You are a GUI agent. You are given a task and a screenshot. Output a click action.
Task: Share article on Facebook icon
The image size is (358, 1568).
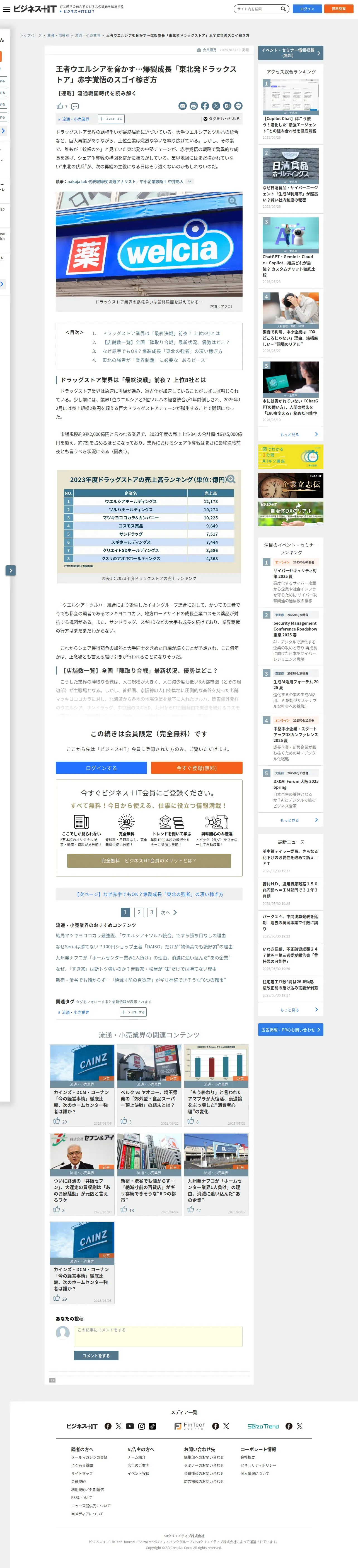point(205,106)
